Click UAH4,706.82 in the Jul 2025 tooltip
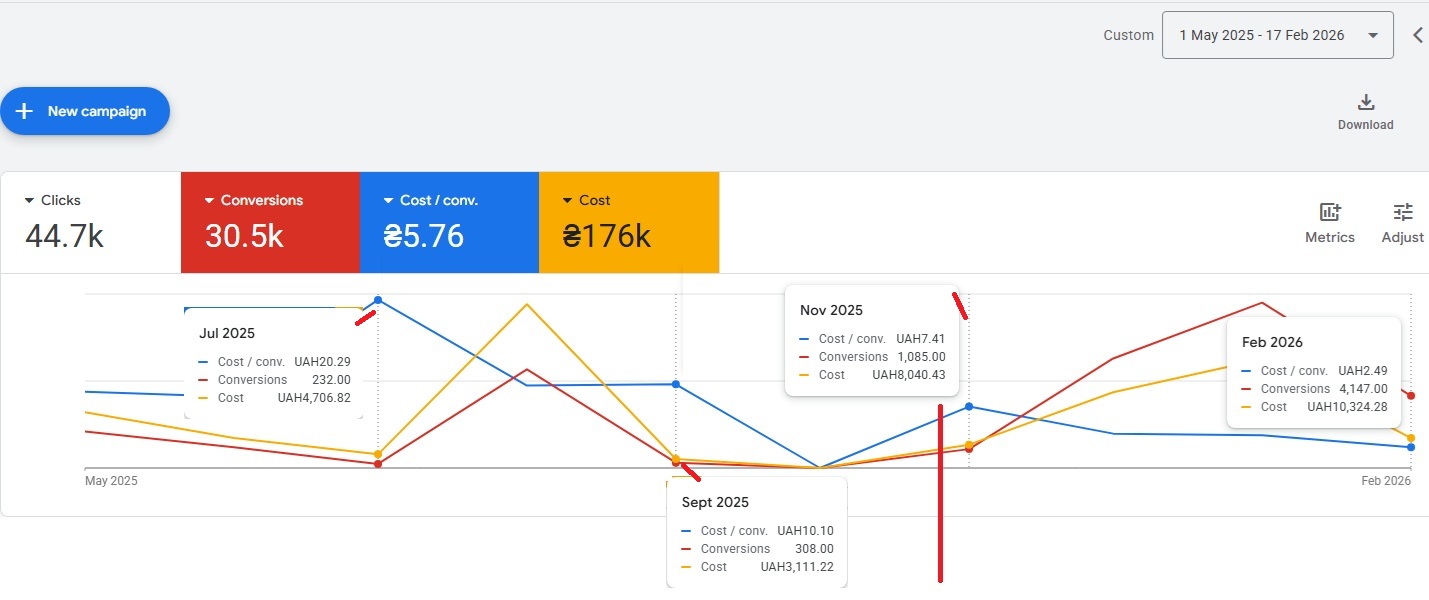 (314, 398)
